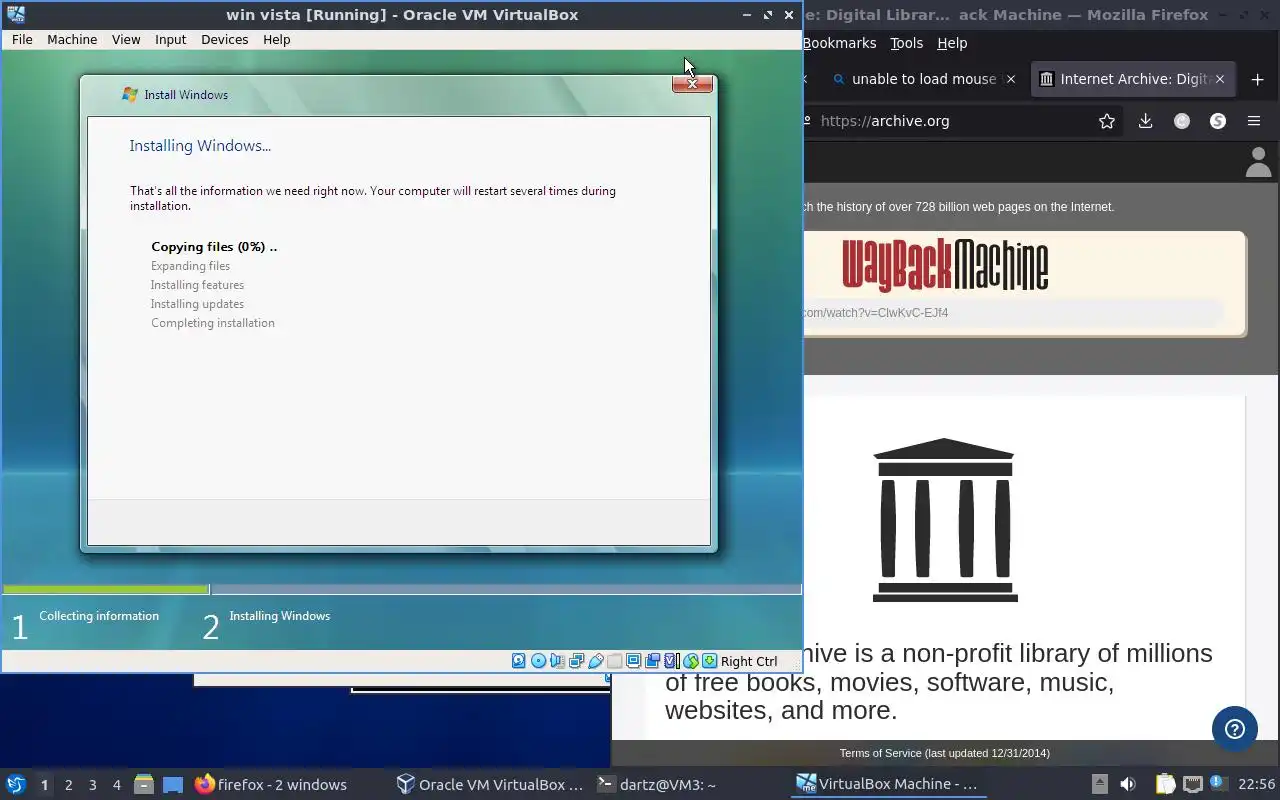Switch to workspace 4
The image size is (1280, 800).
pyautogui.click(x=116, y=785)
